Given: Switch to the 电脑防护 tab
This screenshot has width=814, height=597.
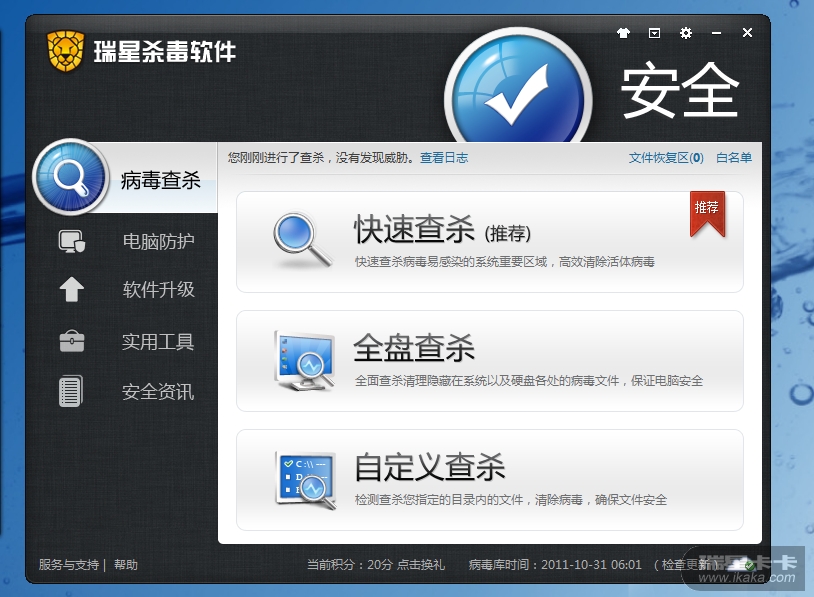Looking at the screenshot, I should pos(158,241).
